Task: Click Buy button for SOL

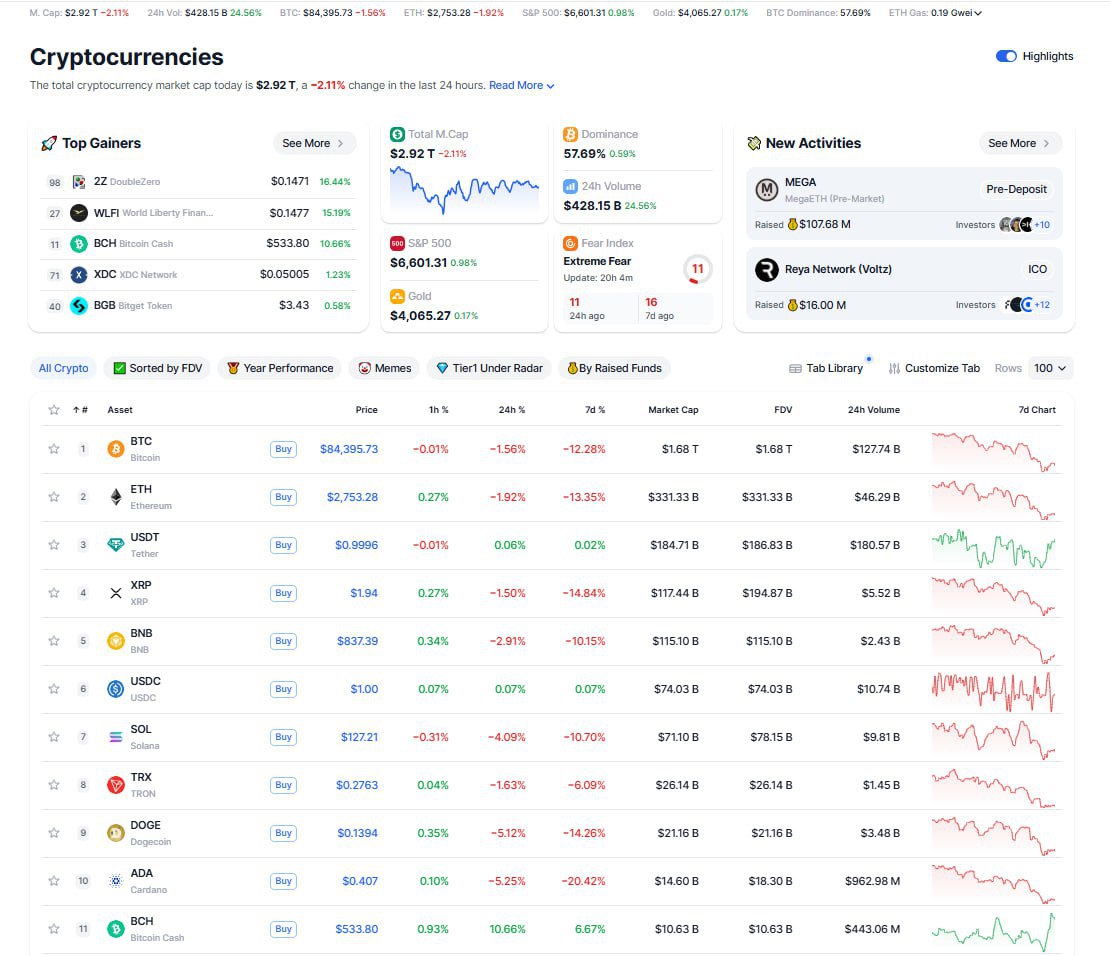Action: (283, 737)
